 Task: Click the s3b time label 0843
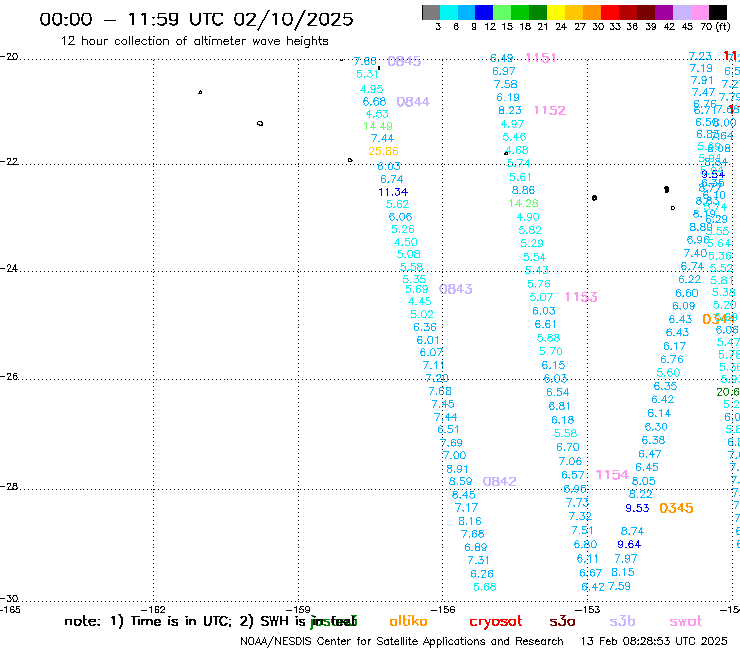455,289
